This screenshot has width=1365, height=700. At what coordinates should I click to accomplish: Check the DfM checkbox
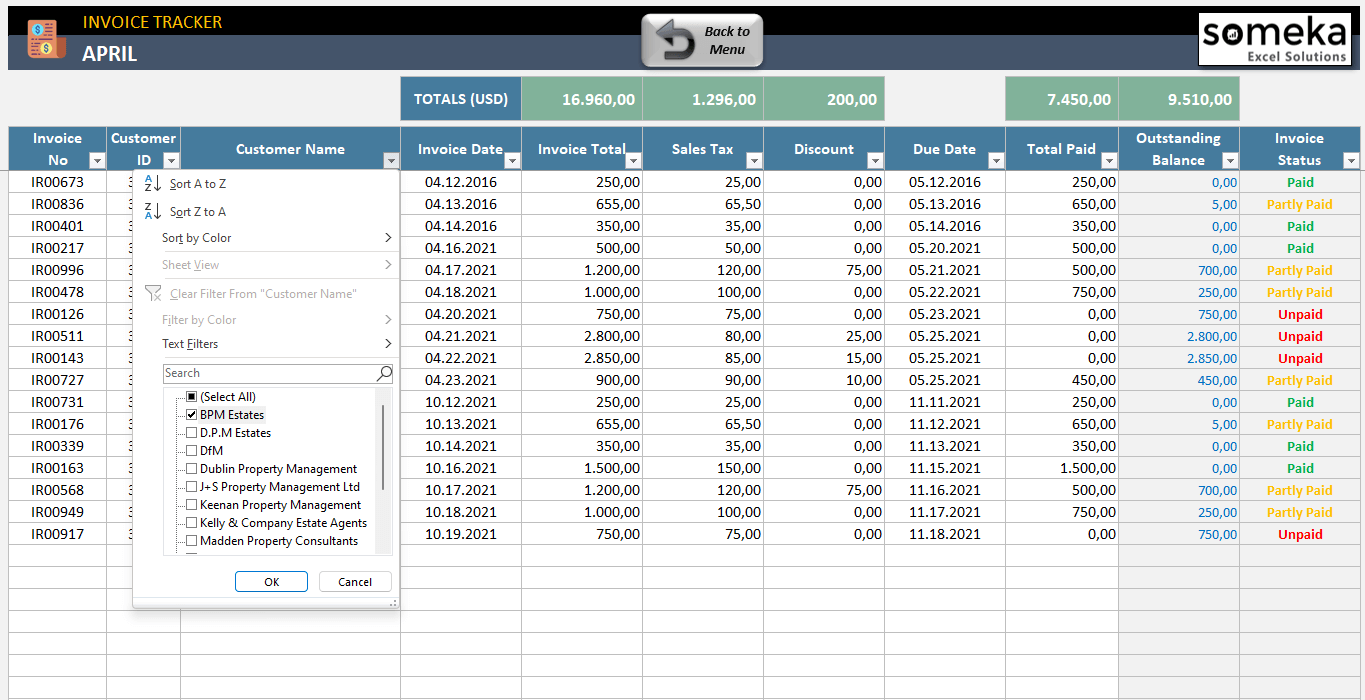[191, 451]
